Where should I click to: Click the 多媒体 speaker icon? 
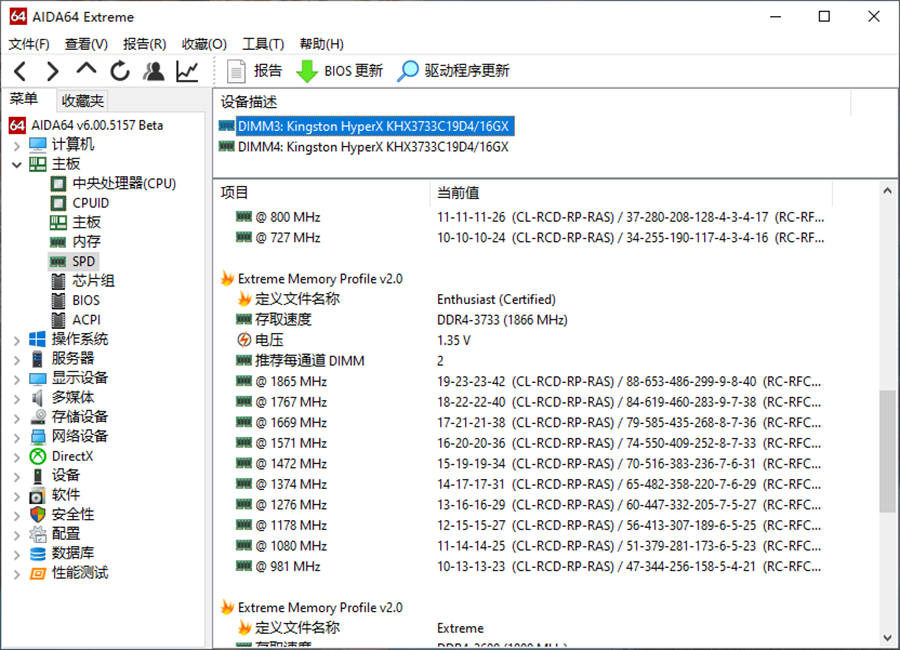tap(38, 398)
